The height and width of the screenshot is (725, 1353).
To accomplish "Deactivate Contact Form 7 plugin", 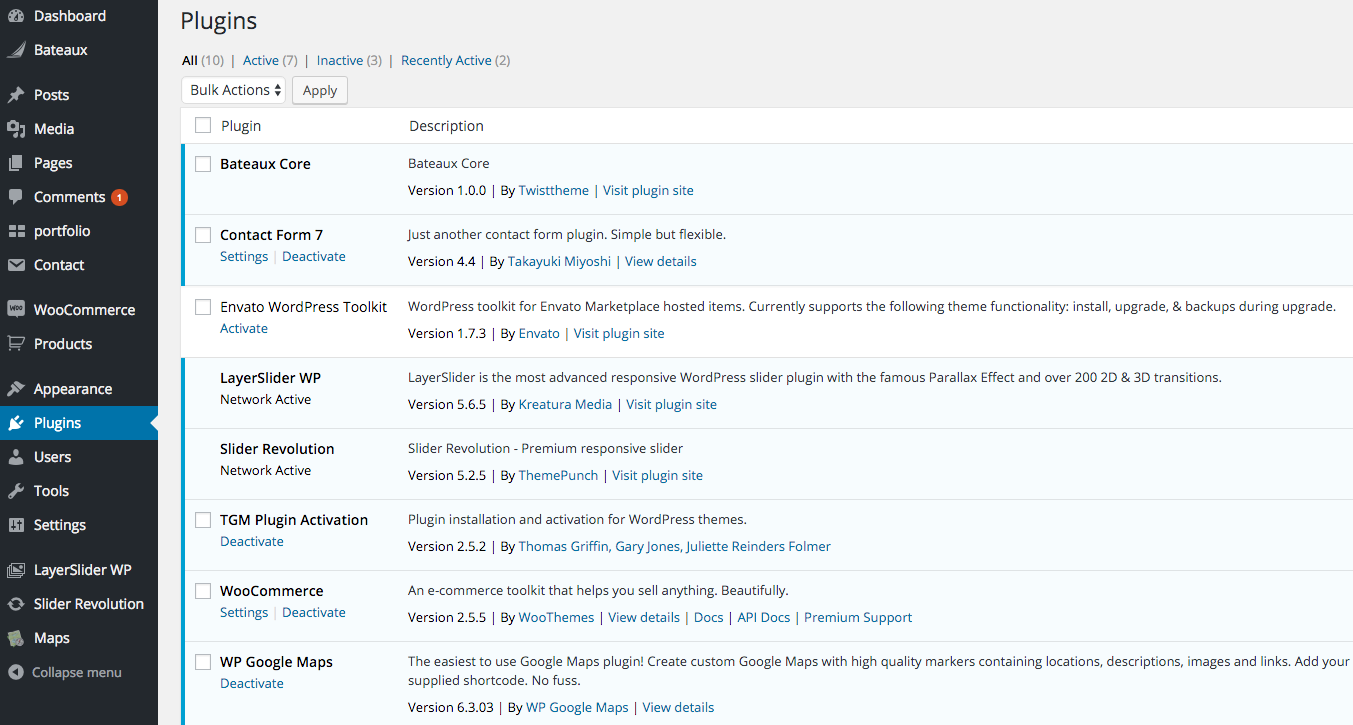I will pyautogui.click(x=314, y=256).
